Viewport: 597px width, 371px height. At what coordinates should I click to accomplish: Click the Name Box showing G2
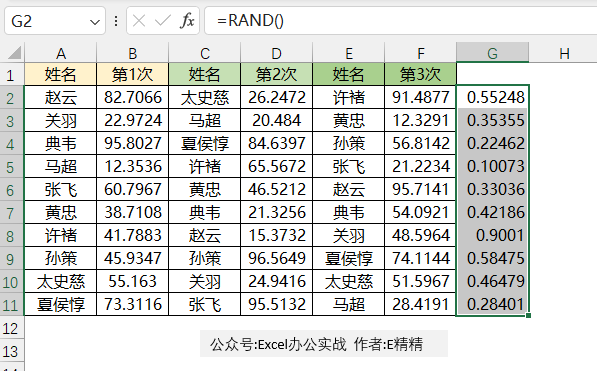coord(55,21)
